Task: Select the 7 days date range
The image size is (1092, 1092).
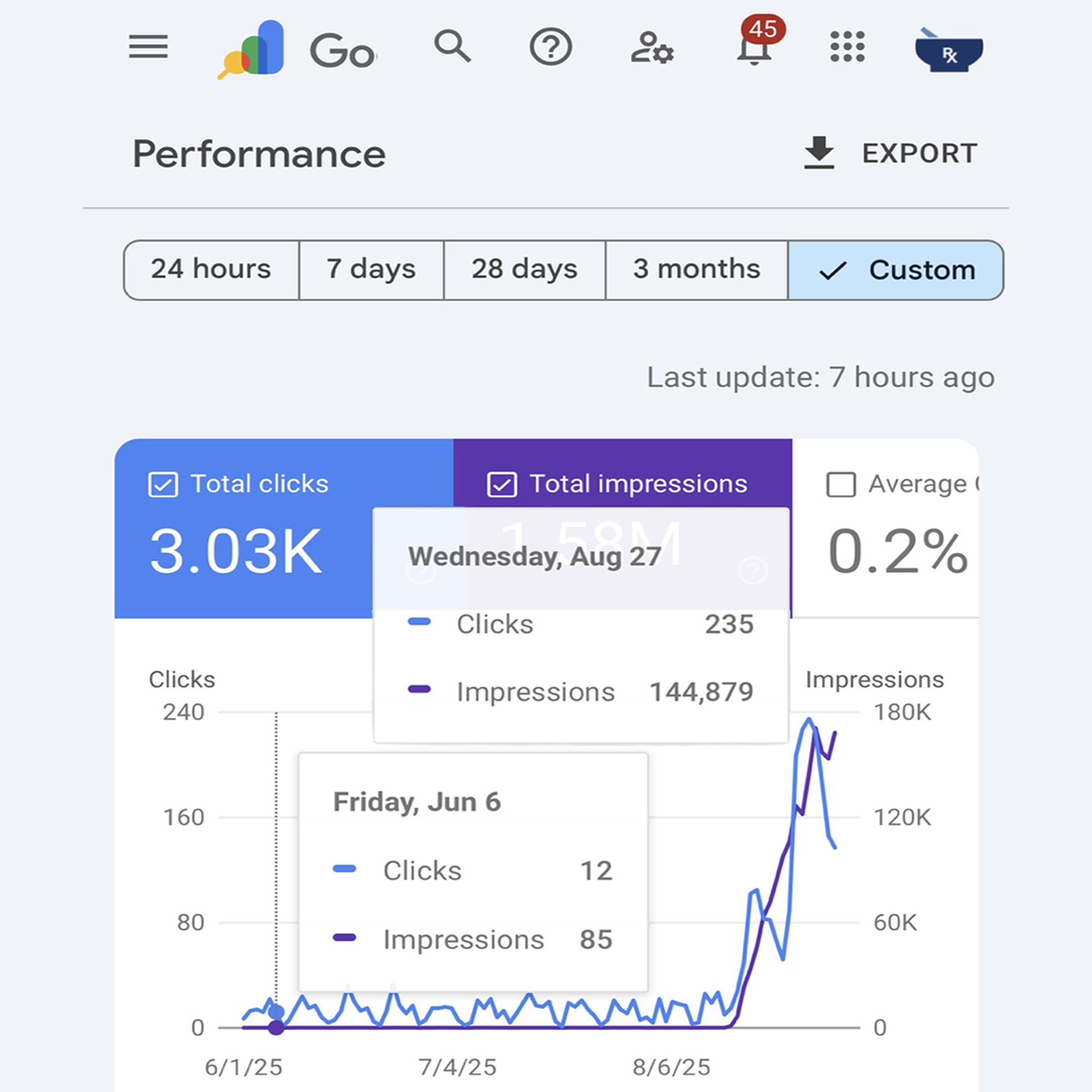Action: point(371,270)
